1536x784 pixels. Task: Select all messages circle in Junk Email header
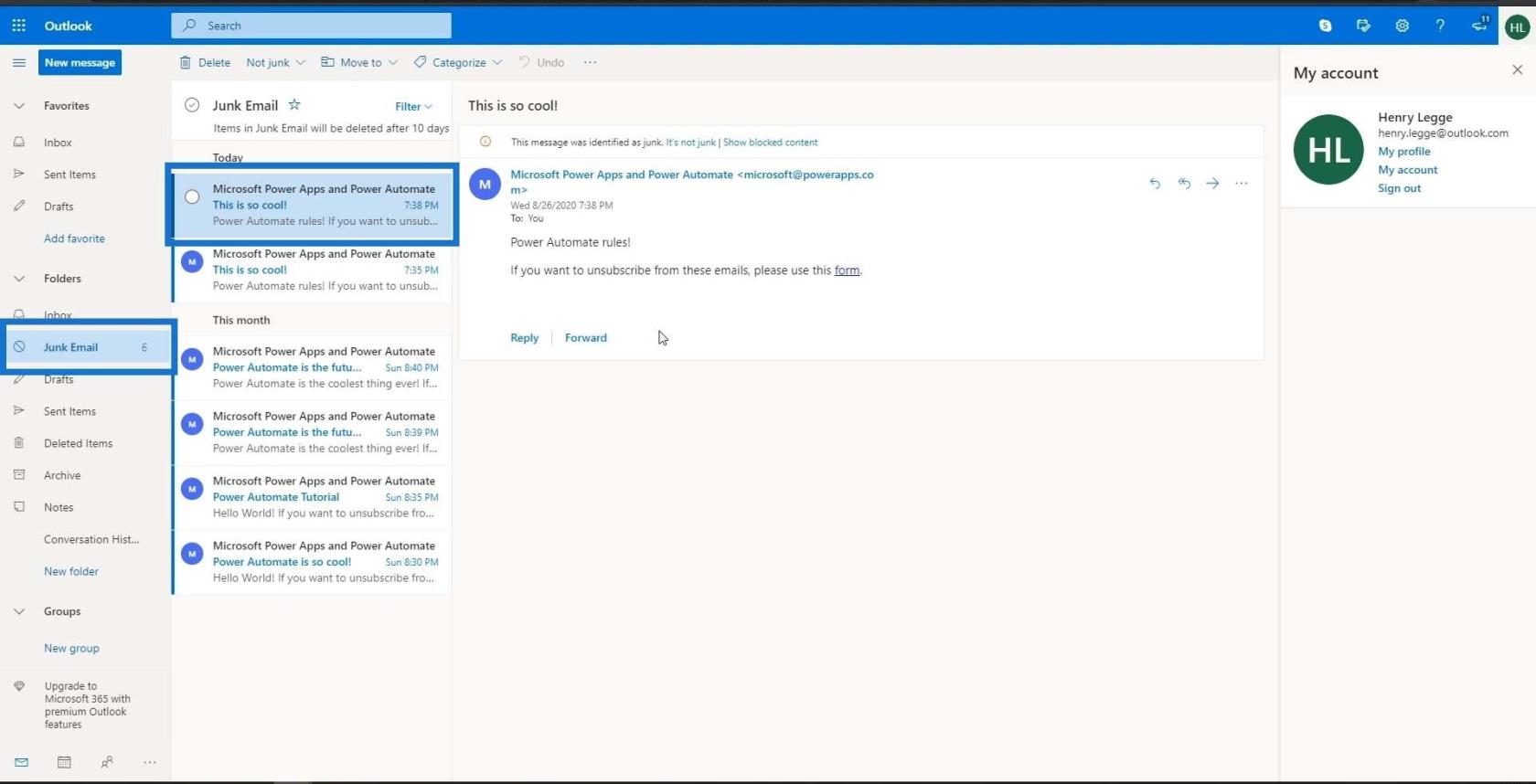click(x=192, y=105)
